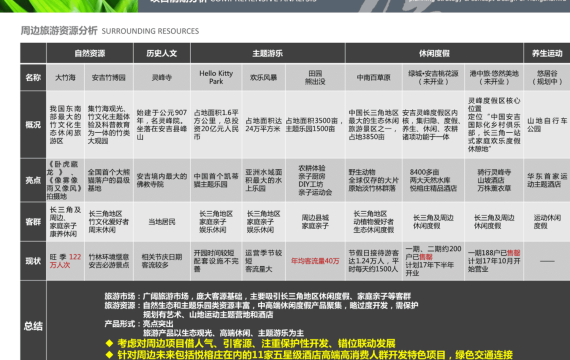The image size is (570, 360).
Task: Click the 休闲度假 column header
Action: [434, 53]
